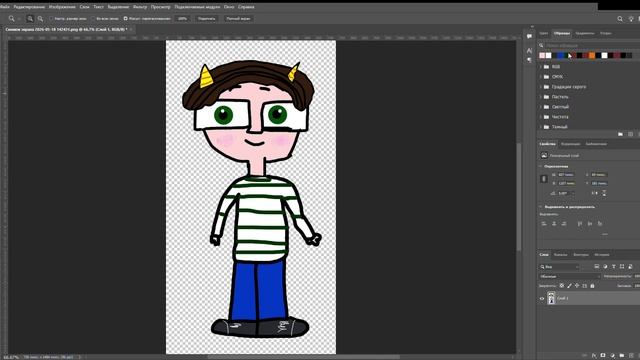Open the paragraph panel icon in side strip
Screen dimensions: 640x360
tap(529, 60)
